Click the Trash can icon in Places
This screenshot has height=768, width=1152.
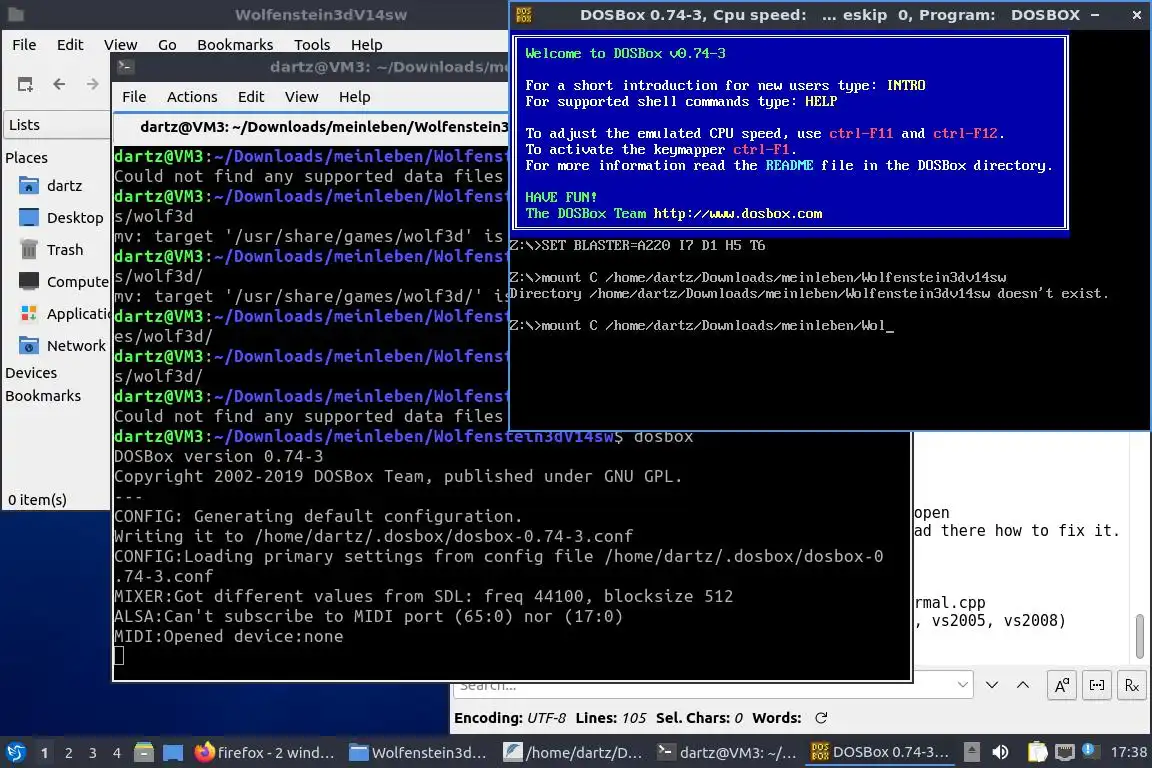29,250
